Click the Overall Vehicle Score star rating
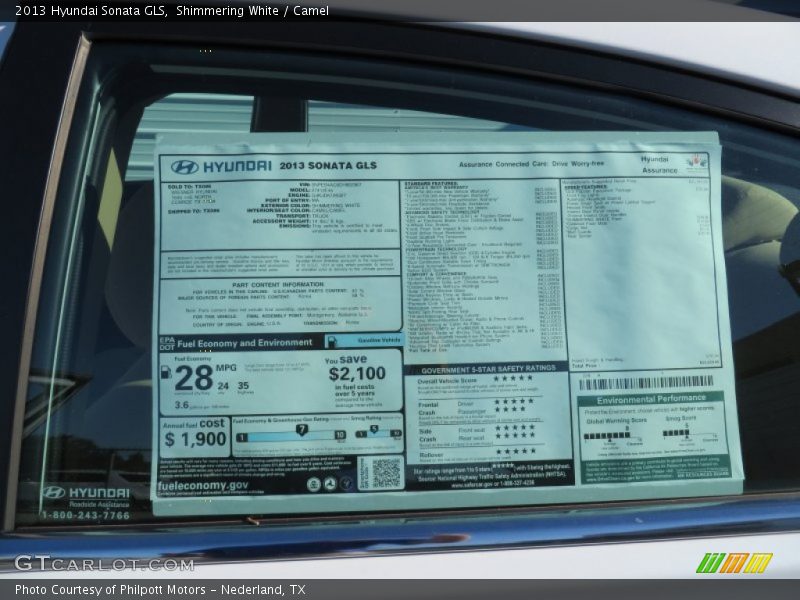The image size is (800, 600). point(513,379)
